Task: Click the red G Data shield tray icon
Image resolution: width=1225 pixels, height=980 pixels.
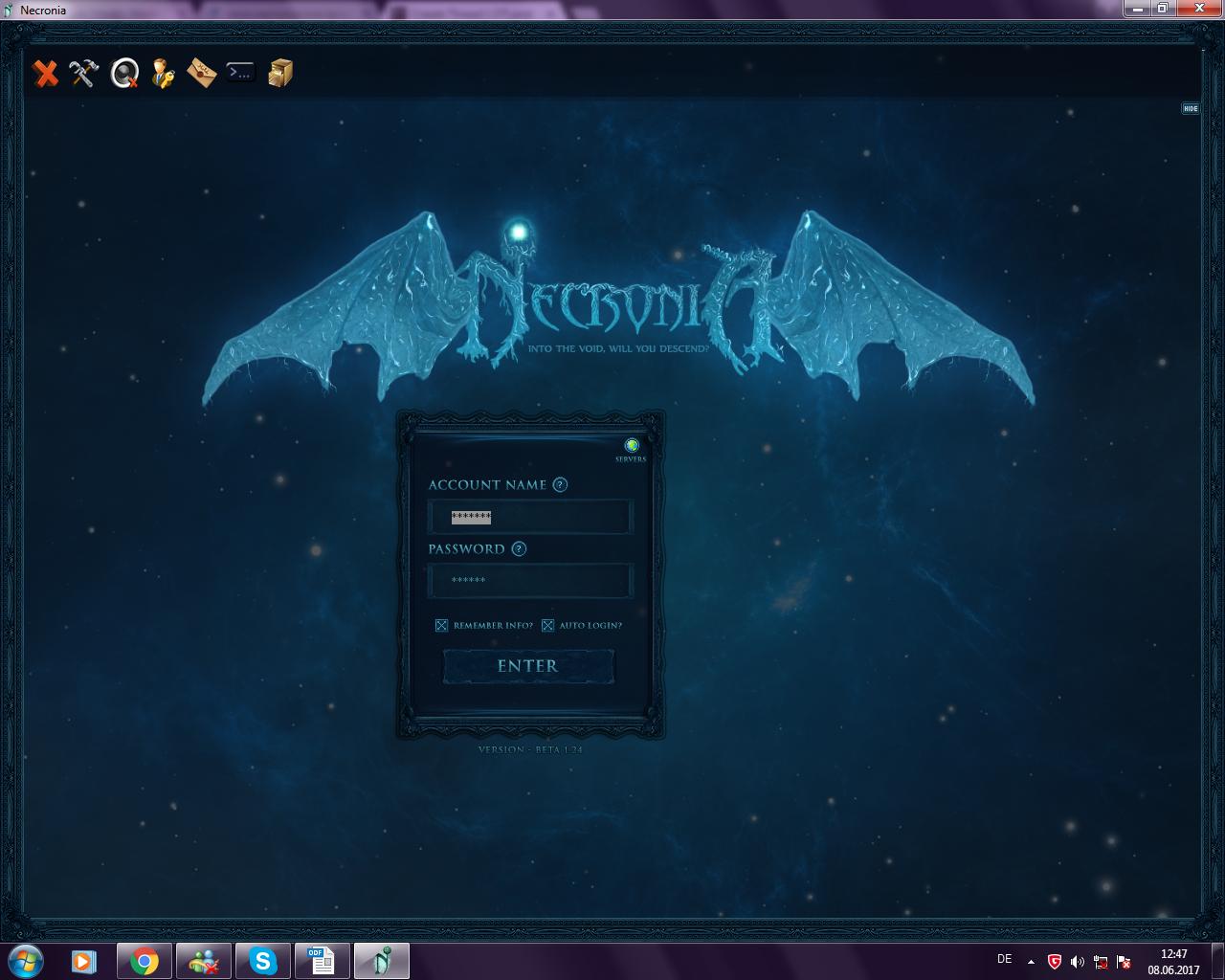Action: [x=1055, y=962]
